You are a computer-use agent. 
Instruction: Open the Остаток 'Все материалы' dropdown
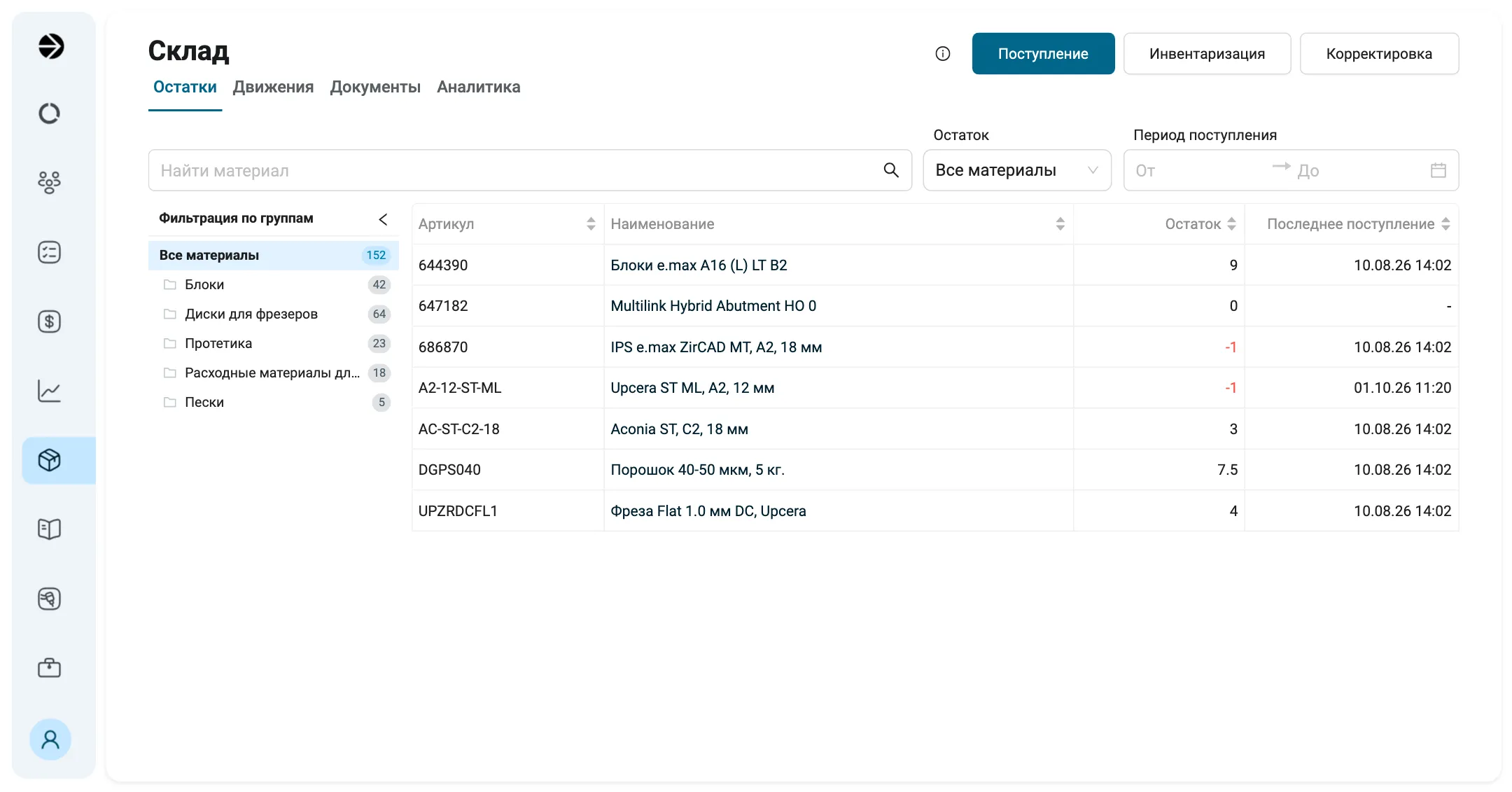tap(1017, 170)
